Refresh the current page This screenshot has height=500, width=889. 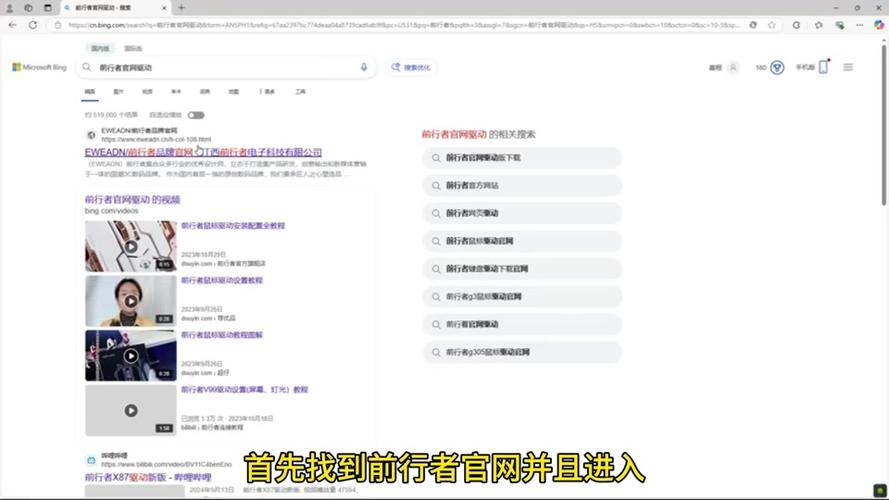[33, 25]
